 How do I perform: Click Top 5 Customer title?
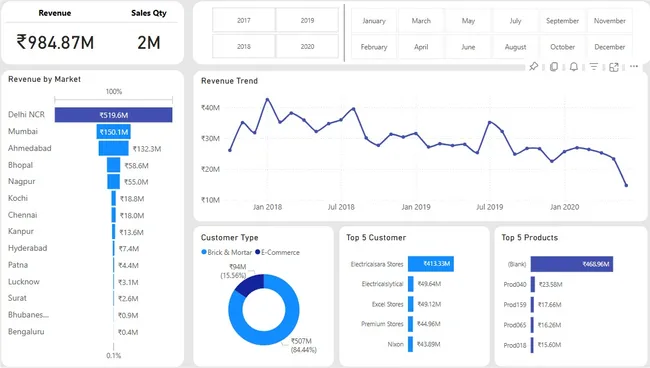pyautogui.click(x=376, y=237)
